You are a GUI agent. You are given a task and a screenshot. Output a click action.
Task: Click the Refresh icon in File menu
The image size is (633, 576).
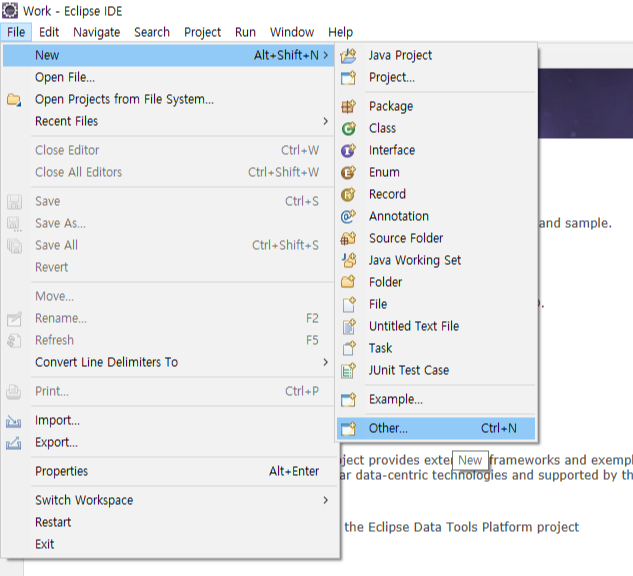(x=14, y=341)
